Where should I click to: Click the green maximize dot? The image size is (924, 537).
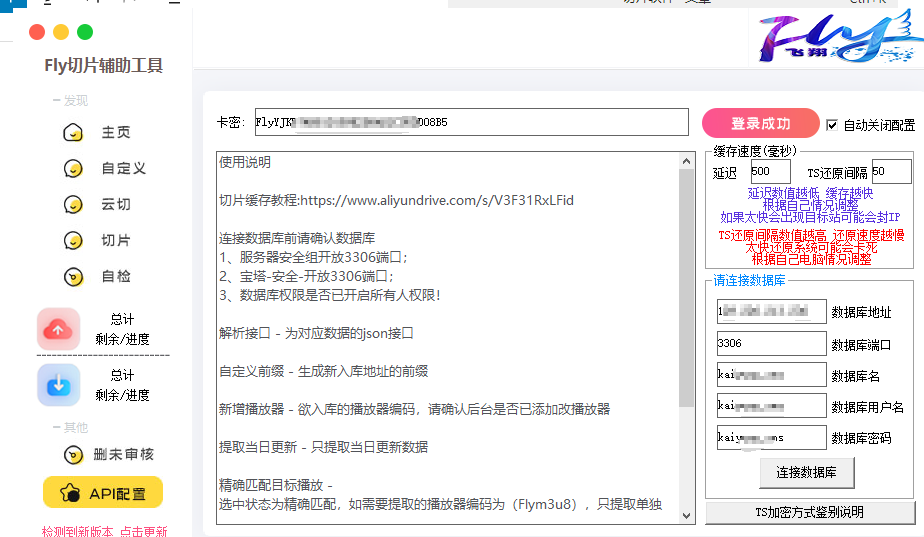(85, 32)
